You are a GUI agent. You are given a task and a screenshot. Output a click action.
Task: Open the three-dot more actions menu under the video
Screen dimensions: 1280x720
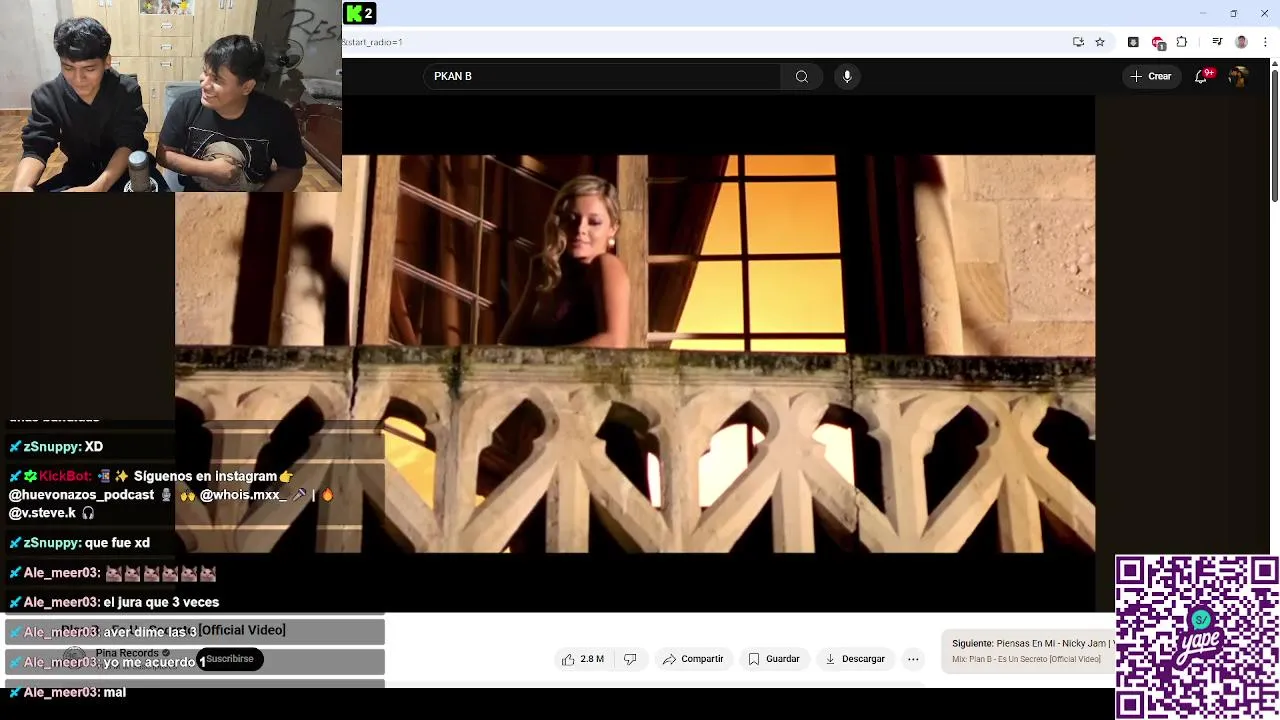tap(913, 659)
